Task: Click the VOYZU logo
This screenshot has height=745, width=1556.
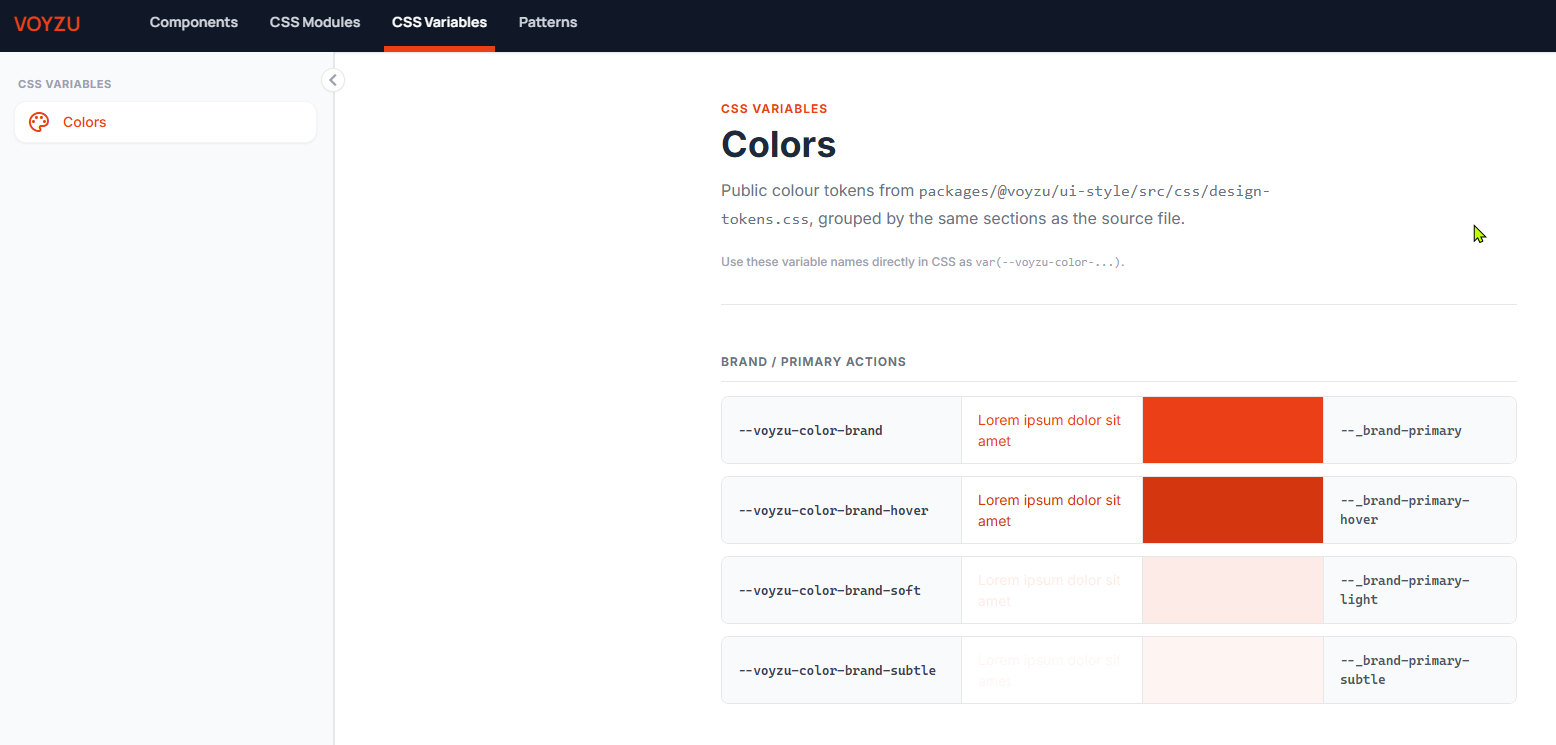Action: point(47,23)
